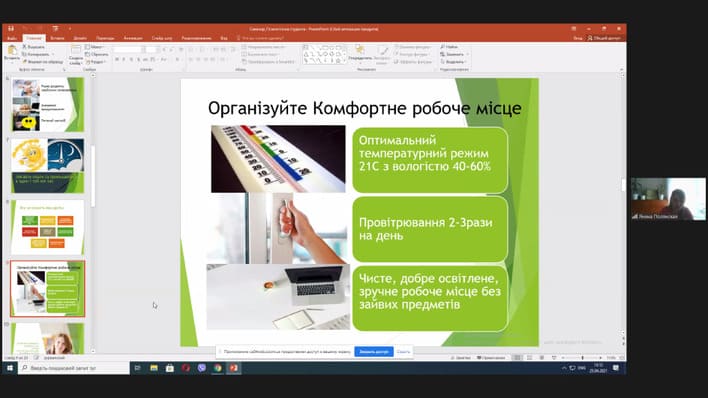Open the Insert (Вставка) ribbon tab
708x398 pixels.
pyautogui.click(x=57, y=38)
